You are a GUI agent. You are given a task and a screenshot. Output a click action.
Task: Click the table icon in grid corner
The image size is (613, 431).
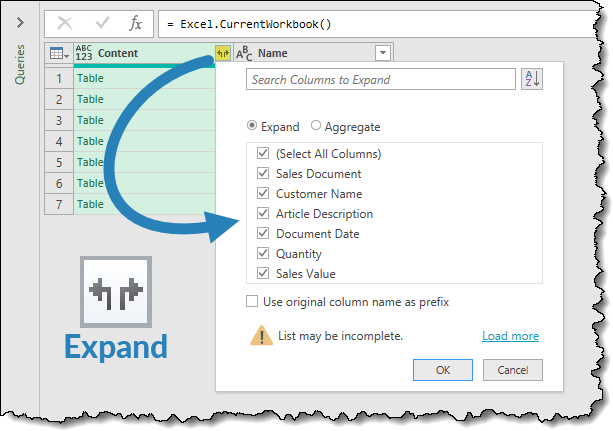click(x=59, y=53)
